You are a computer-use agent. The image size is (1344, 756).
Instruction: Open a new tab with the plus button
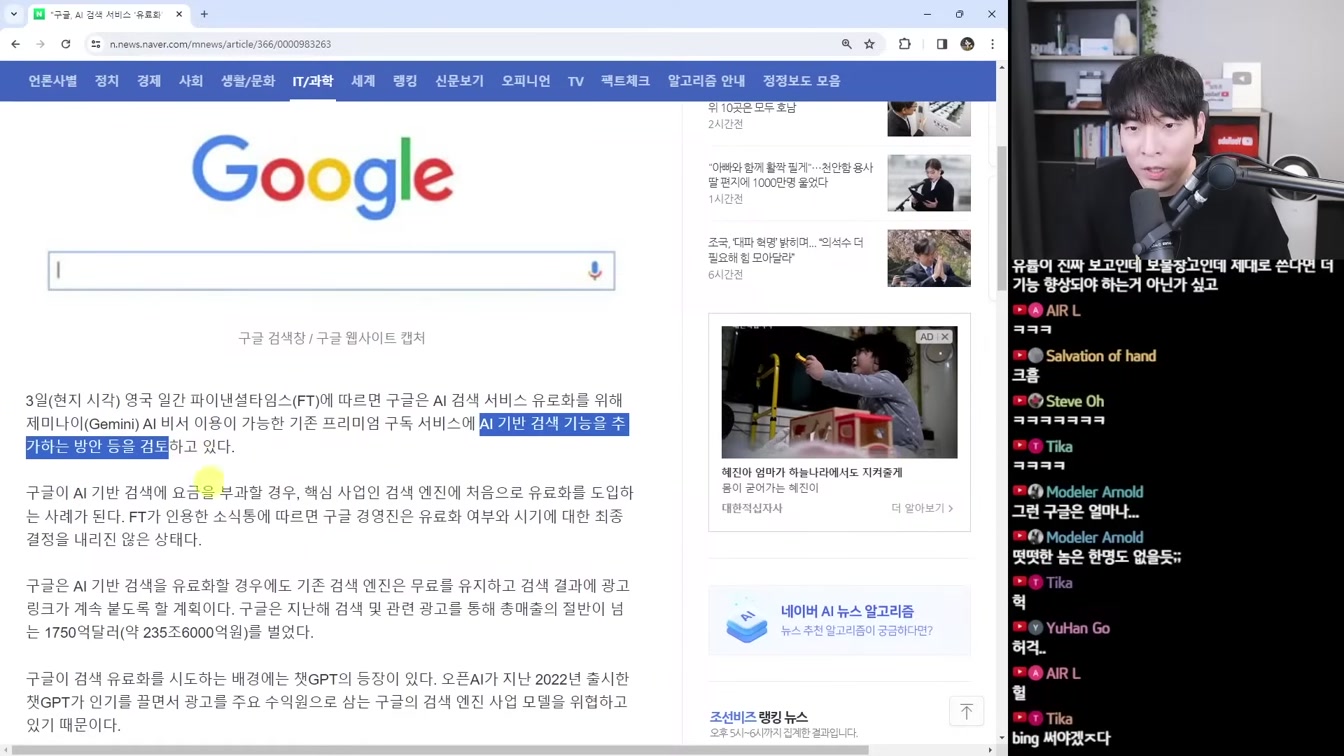204,14
